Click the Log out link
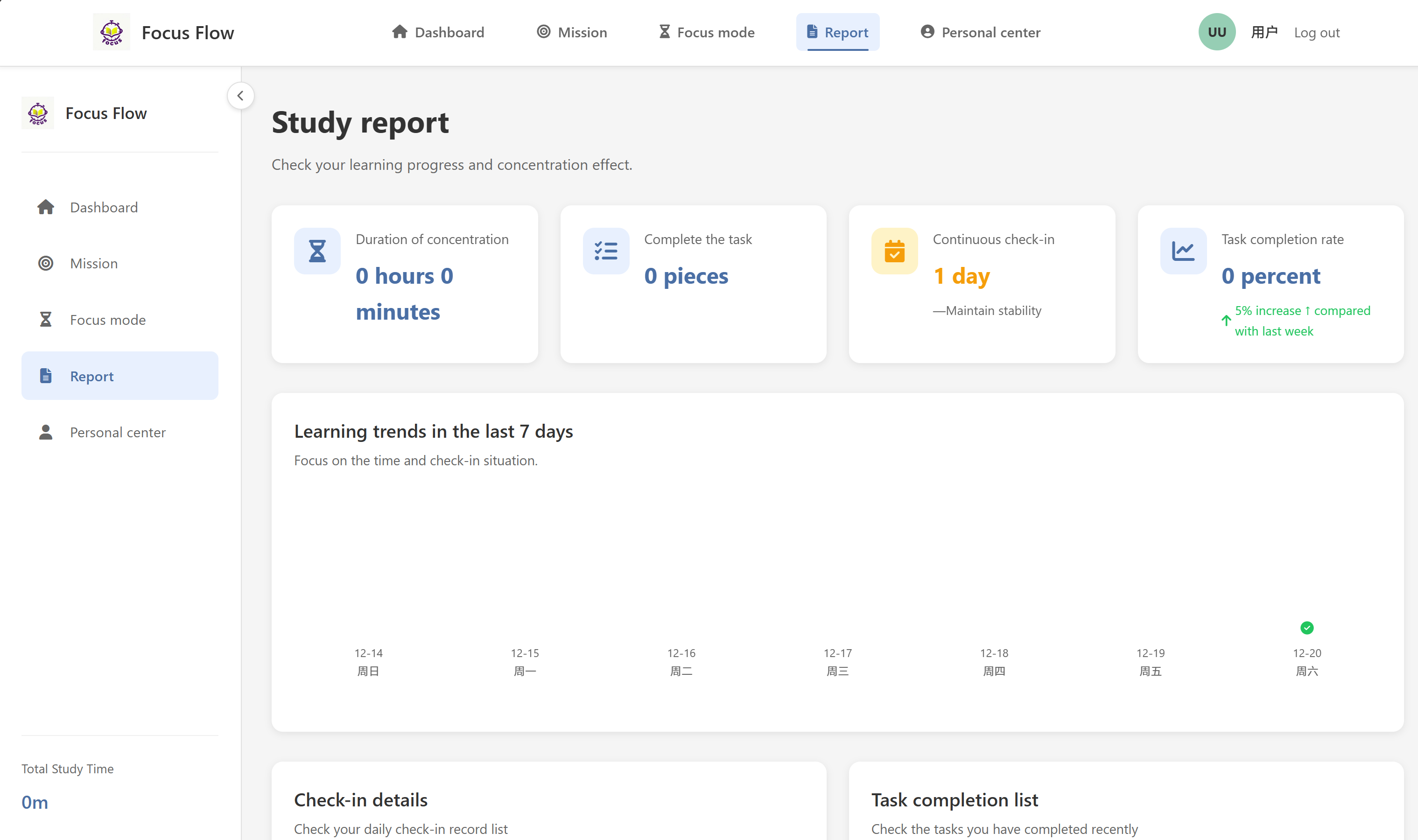Viewport: 1418px width, 840px height. pyautogui.click(x=1316, y=33)
